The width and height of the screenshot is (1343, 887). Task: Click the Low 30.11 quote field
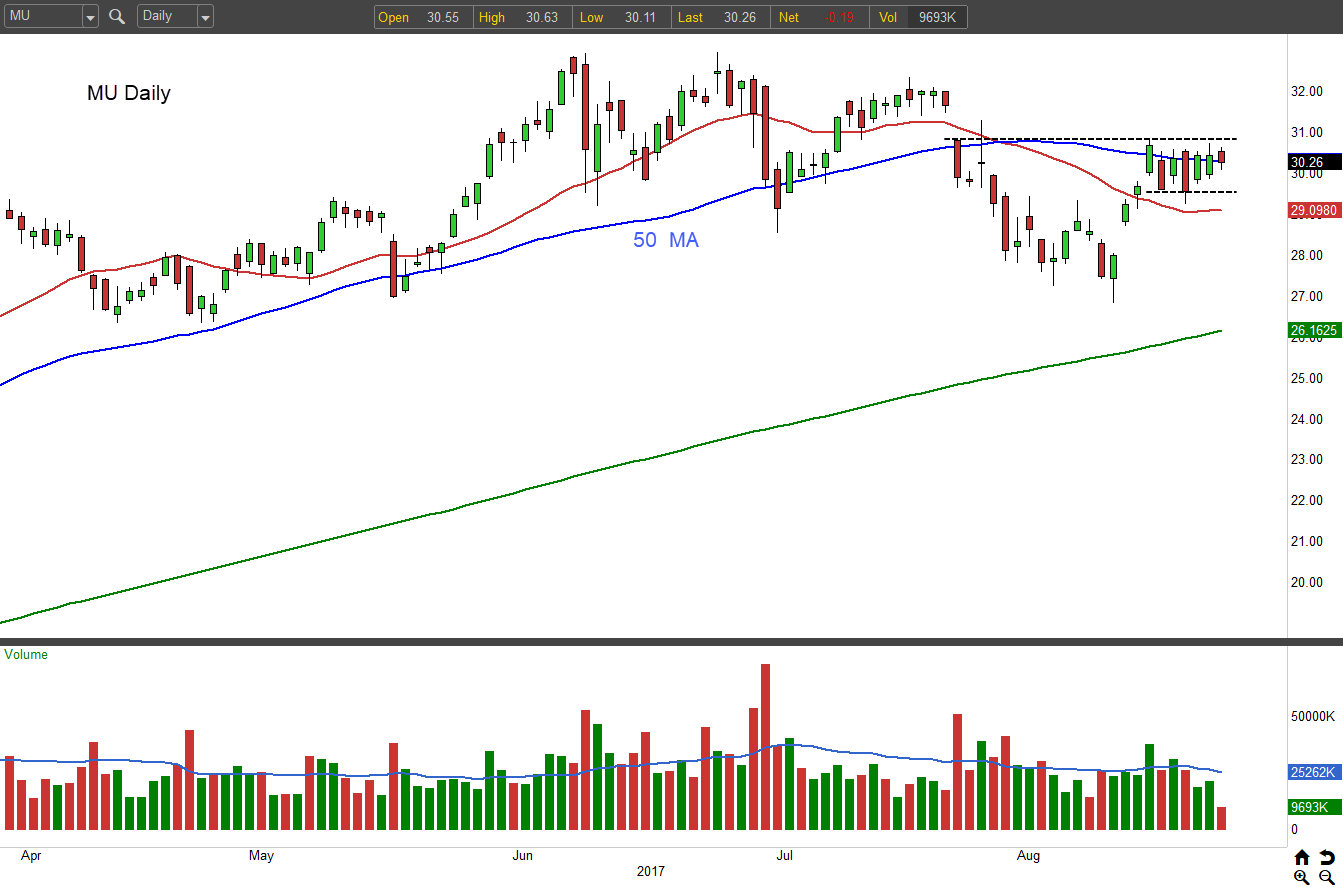click(x=622, y=17)
